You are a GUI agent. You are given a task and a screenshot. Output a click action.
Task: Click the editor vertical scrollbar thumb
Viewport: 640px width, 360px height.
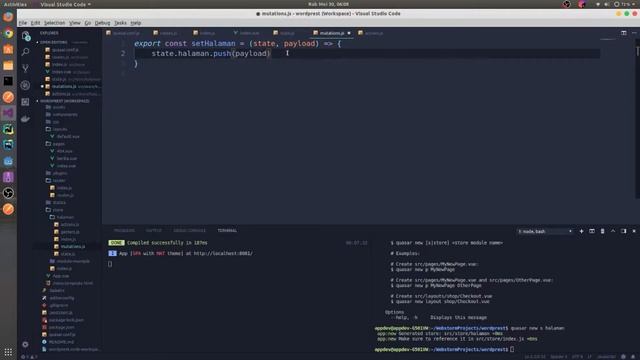tap(638, 51)
